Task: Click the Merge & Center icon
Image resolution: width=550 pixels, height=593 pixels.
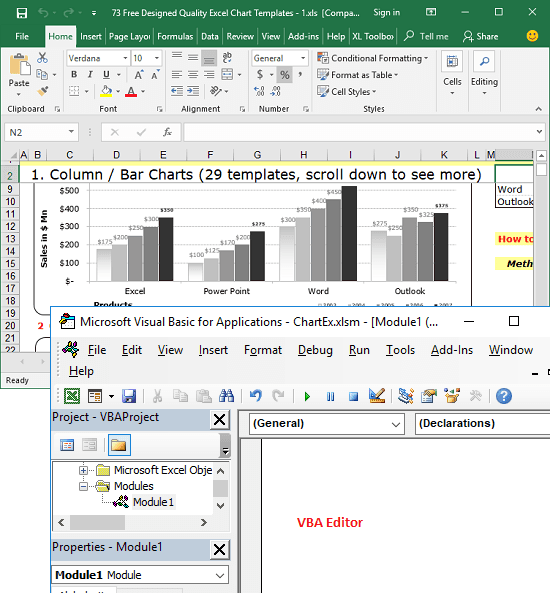Action: tap(227, 75)
